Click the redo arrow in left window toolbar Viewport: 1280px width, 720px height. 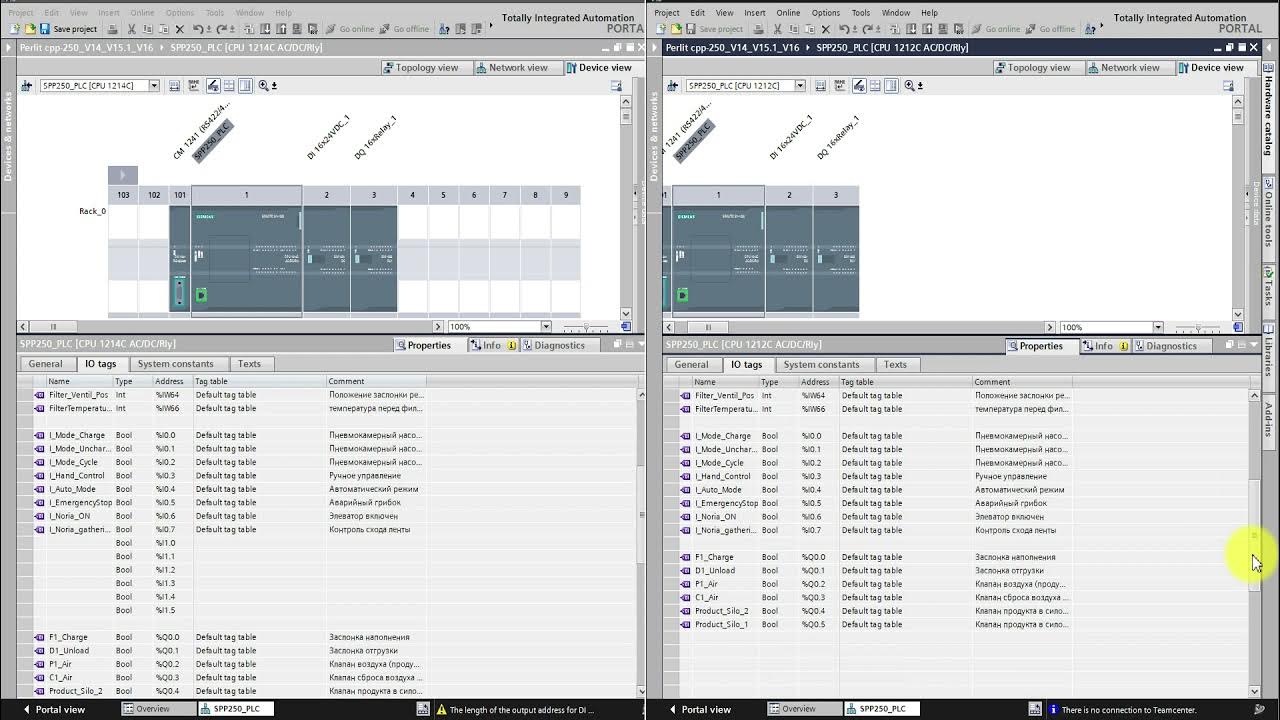[222, 29]
